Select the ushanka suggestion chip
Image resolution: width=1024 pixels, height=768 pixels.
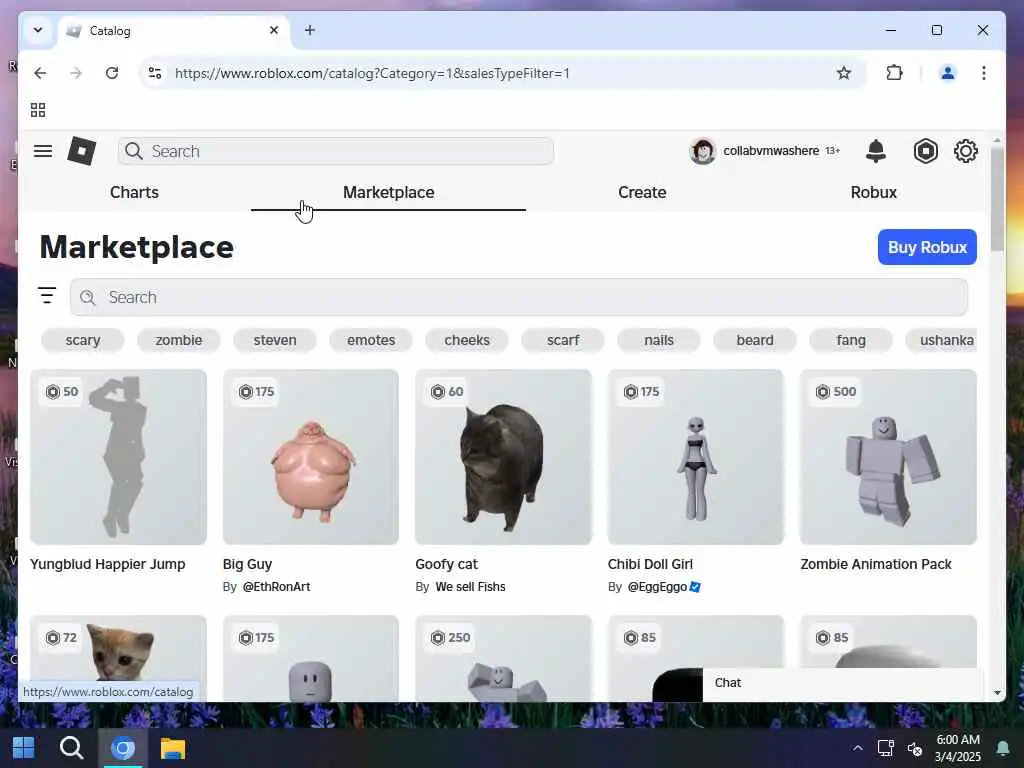click(941, 340)
